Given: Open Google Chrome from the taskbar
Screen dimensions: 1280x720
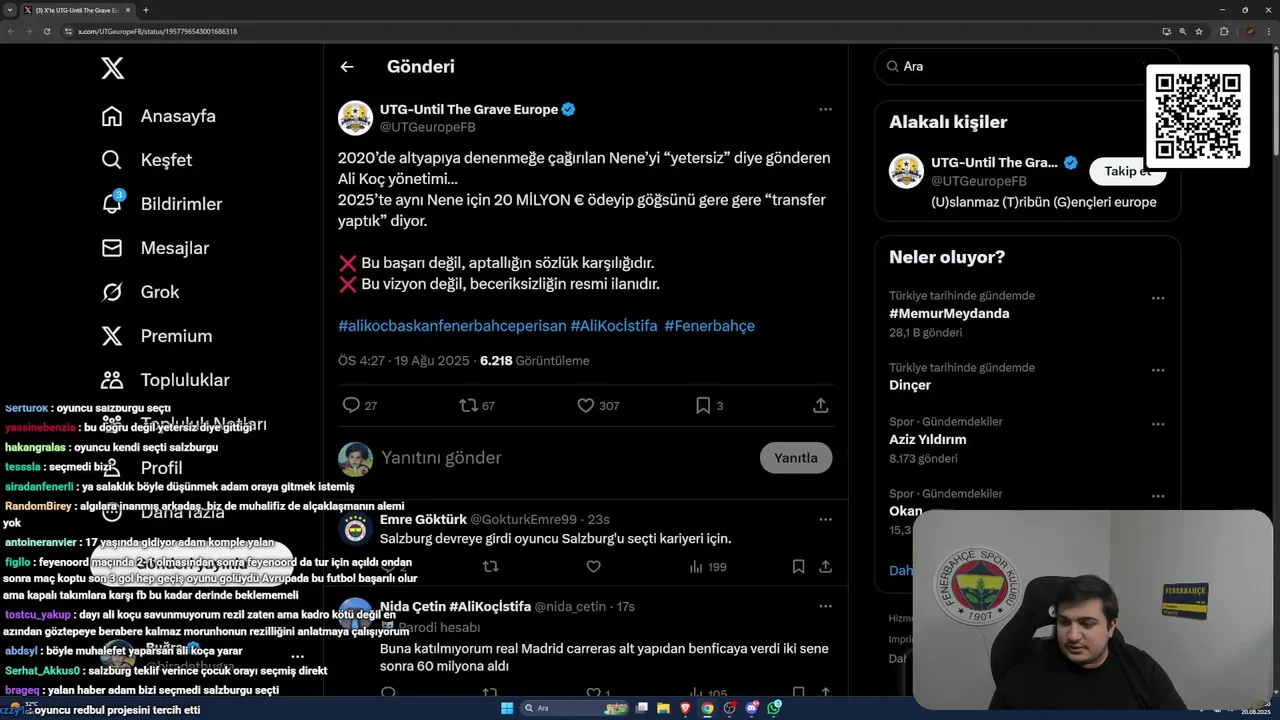Looking at the screenshot, I should [x=708, y=708].
